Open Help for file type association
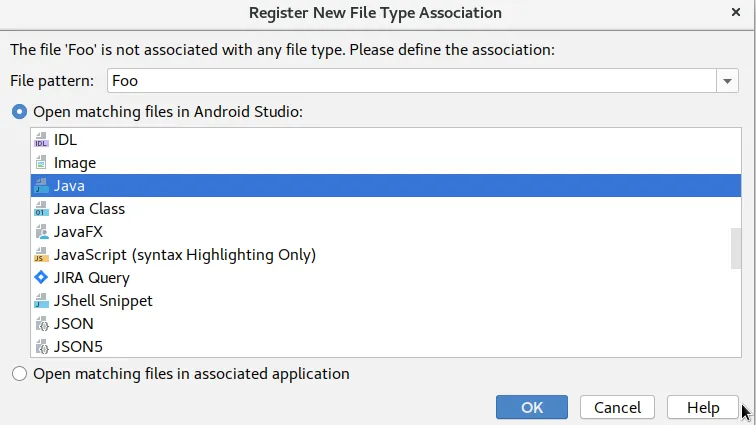The image size is (756, 425). (703, 407)
